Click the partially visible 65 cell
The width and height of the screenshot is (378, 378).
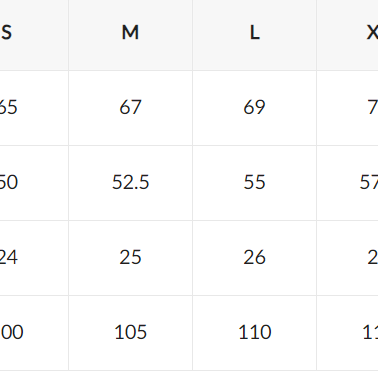coord(34,108)
